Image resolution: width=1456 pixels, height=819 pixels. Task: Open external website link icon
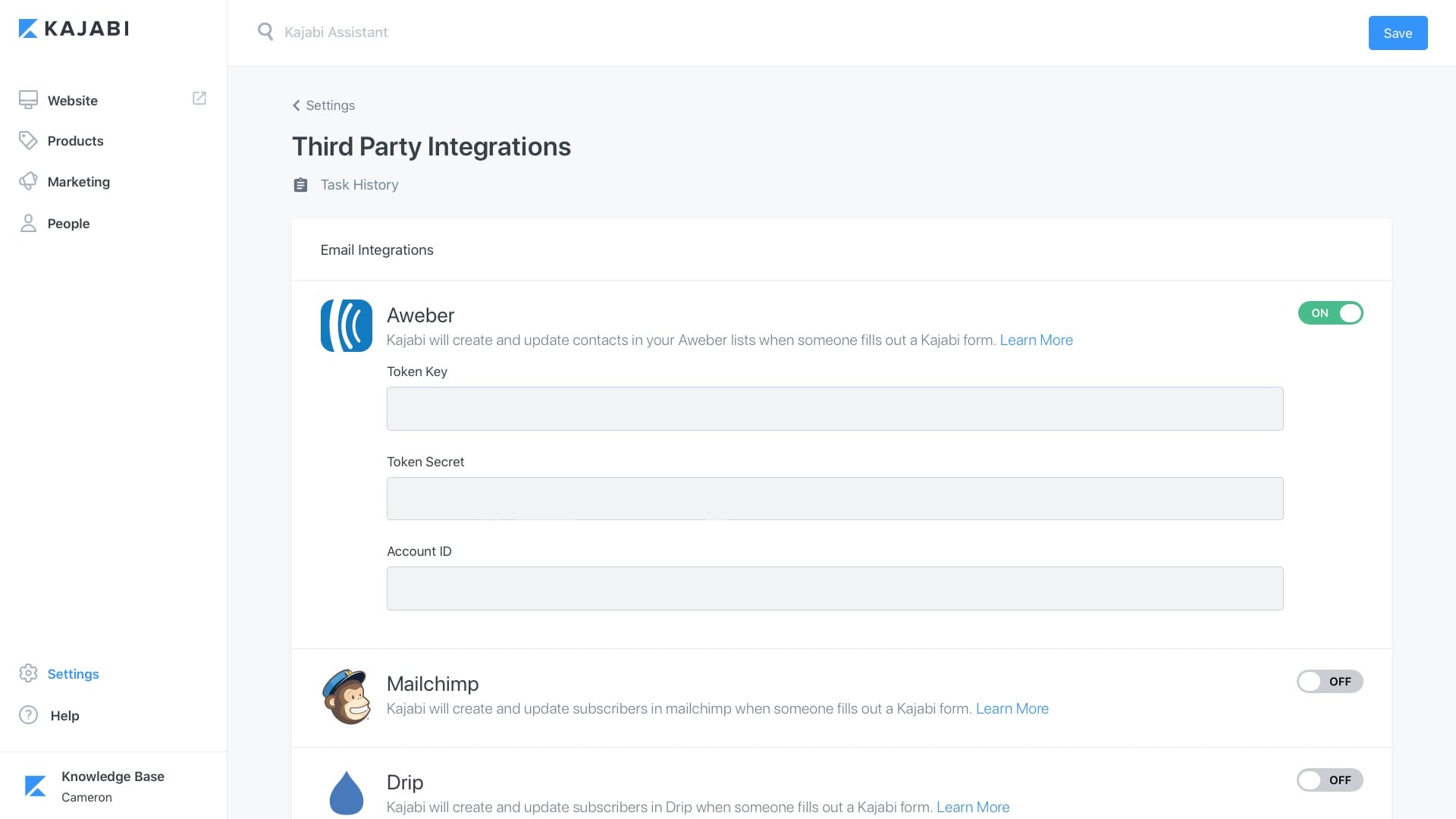coord(199,99)
